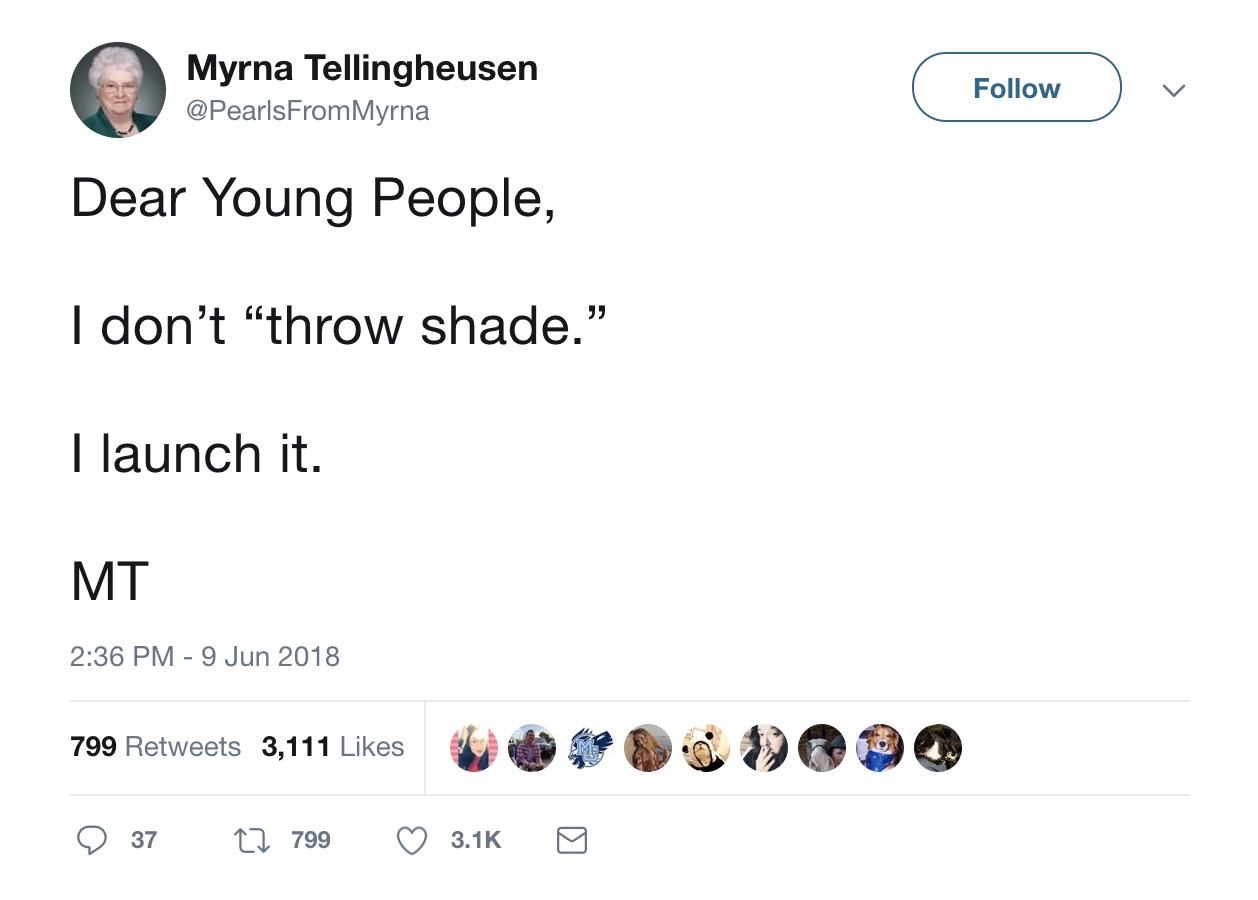Click Myrna Tellingheusen's profile picture
Screen dimensions: 1258x900
(117, 89)
